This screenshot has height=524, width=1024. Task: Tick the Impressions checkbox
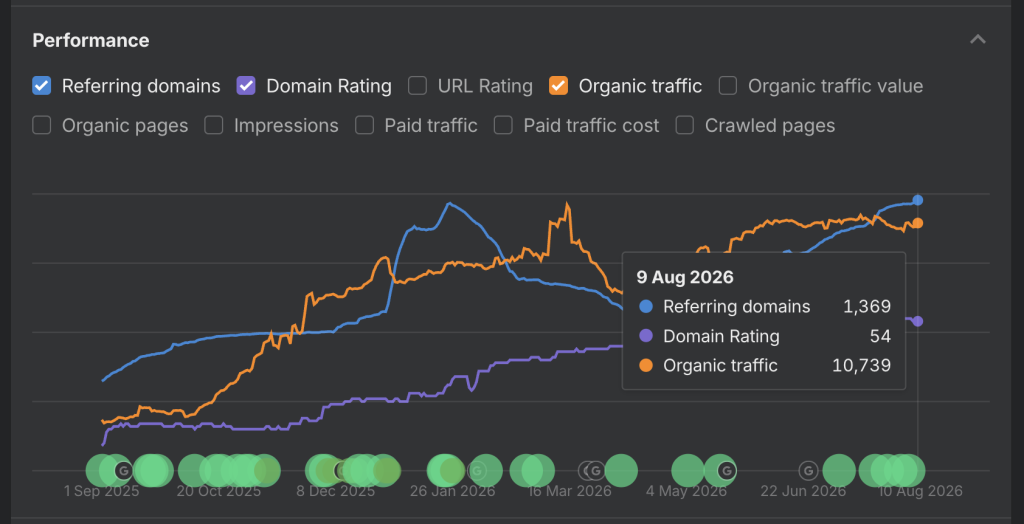pos(214,125)
